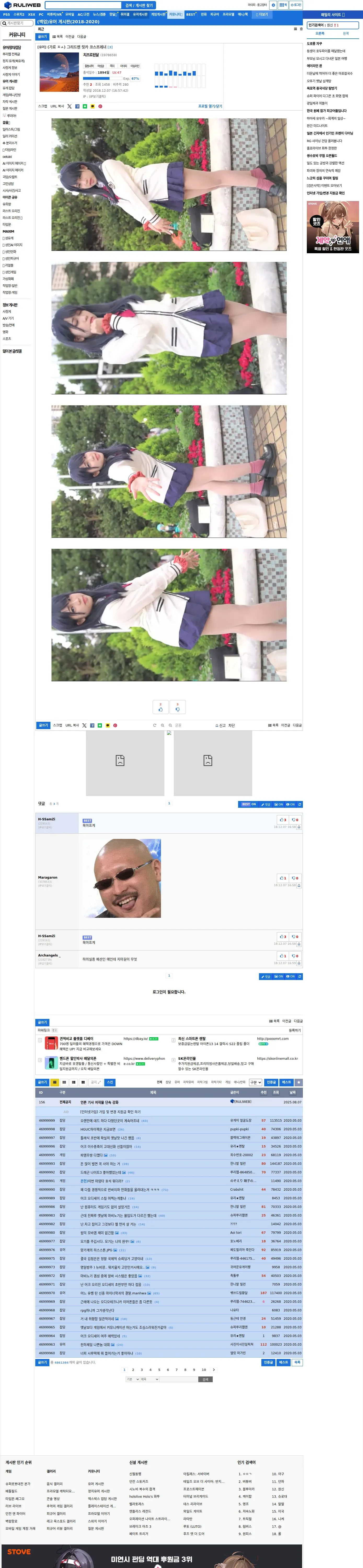Click the search button labeled 검색 / 게시판 찾기
Screen dimensions: 363x1568
[139, 5]
